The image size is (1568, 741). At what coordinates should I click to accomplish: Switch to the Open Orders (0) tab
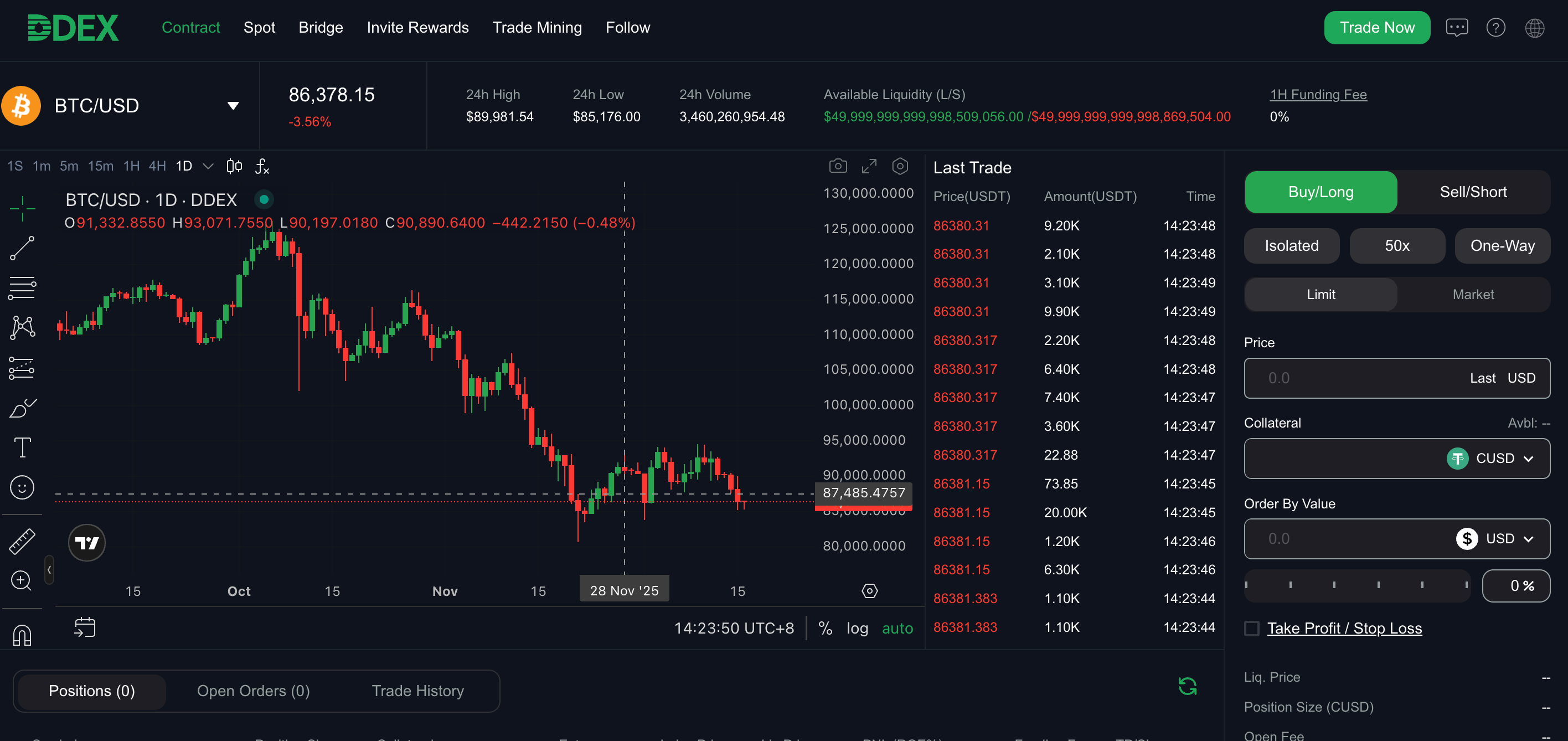coord(253,691)
